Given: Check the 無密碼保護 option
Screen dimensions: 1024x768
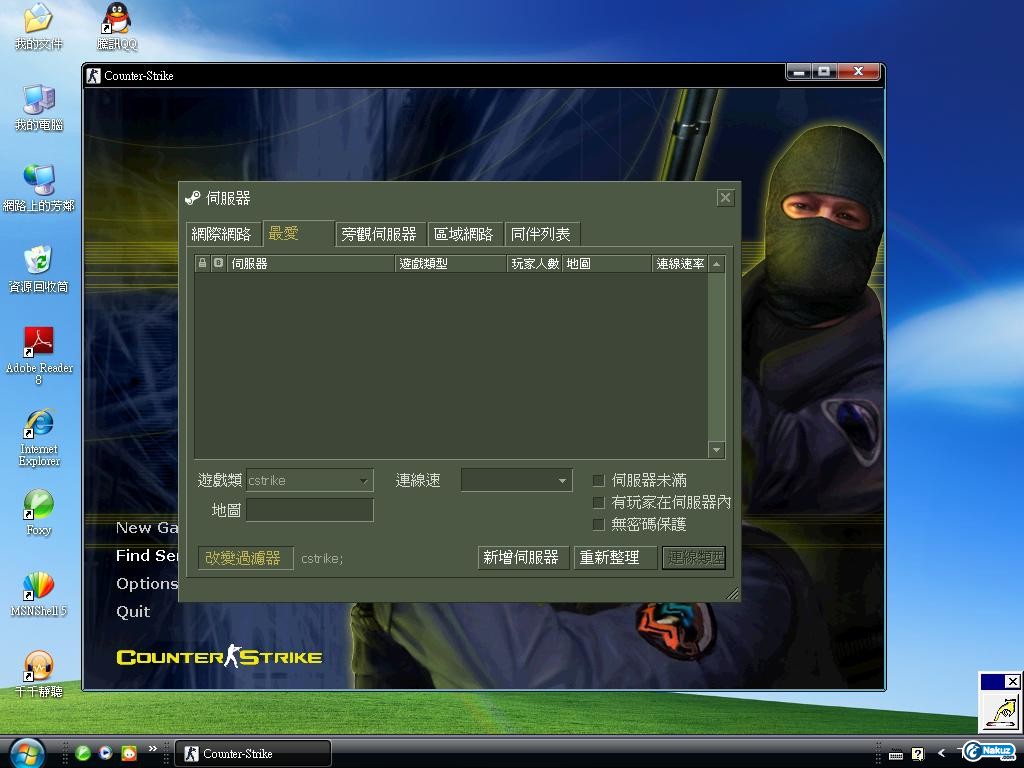Looking at the screenshot, I should point(599,524).
